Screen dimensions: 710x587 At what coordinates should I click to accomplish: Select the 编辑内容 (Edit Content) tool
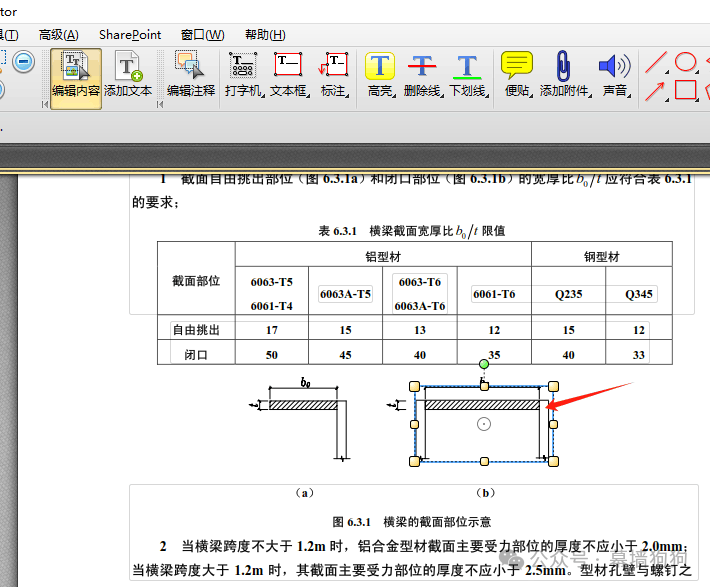point(76,75)
